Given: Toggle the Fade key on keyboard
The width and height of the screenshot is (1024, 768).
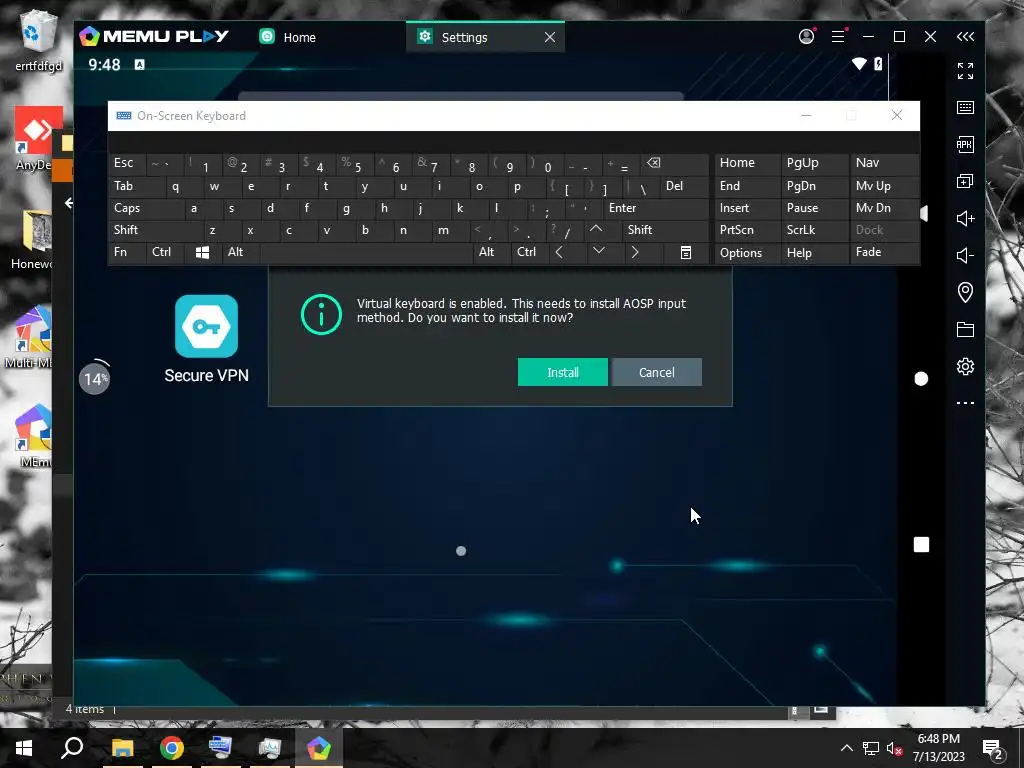Looking at the screenshot, I should tap(884, 253).
